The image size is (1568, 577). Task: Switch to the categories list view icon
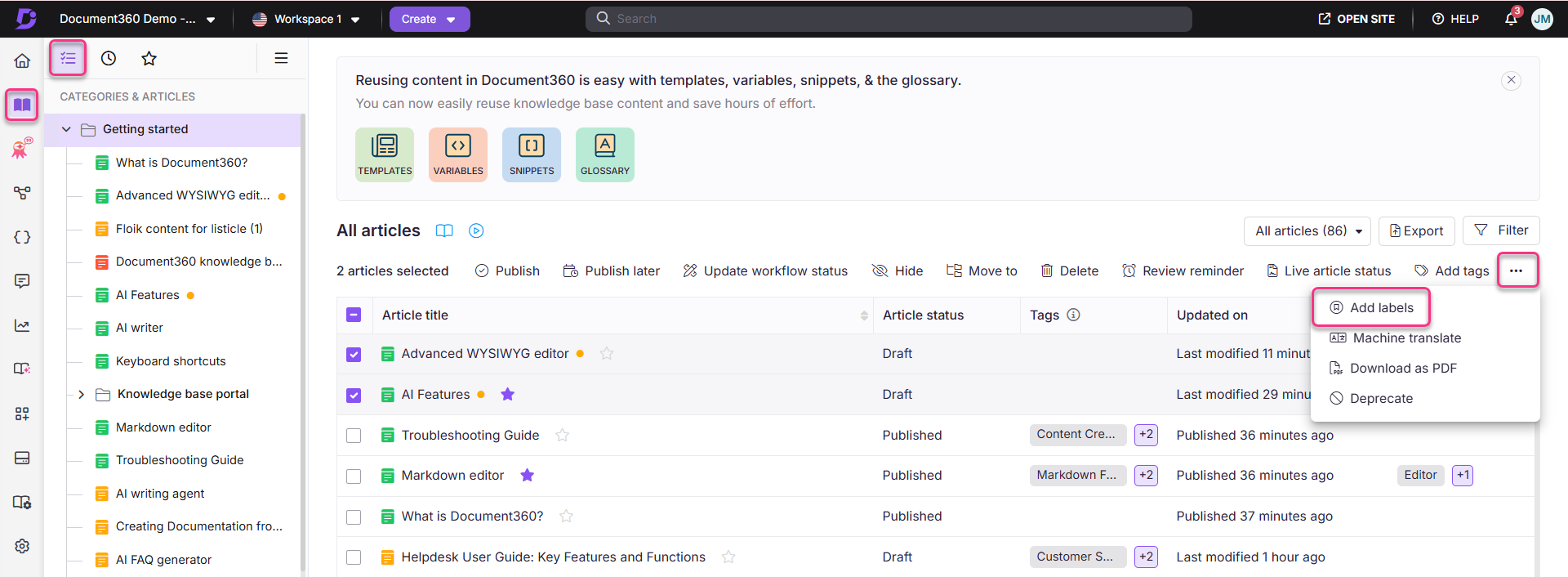pyautogui.click(x=68, y=58)
